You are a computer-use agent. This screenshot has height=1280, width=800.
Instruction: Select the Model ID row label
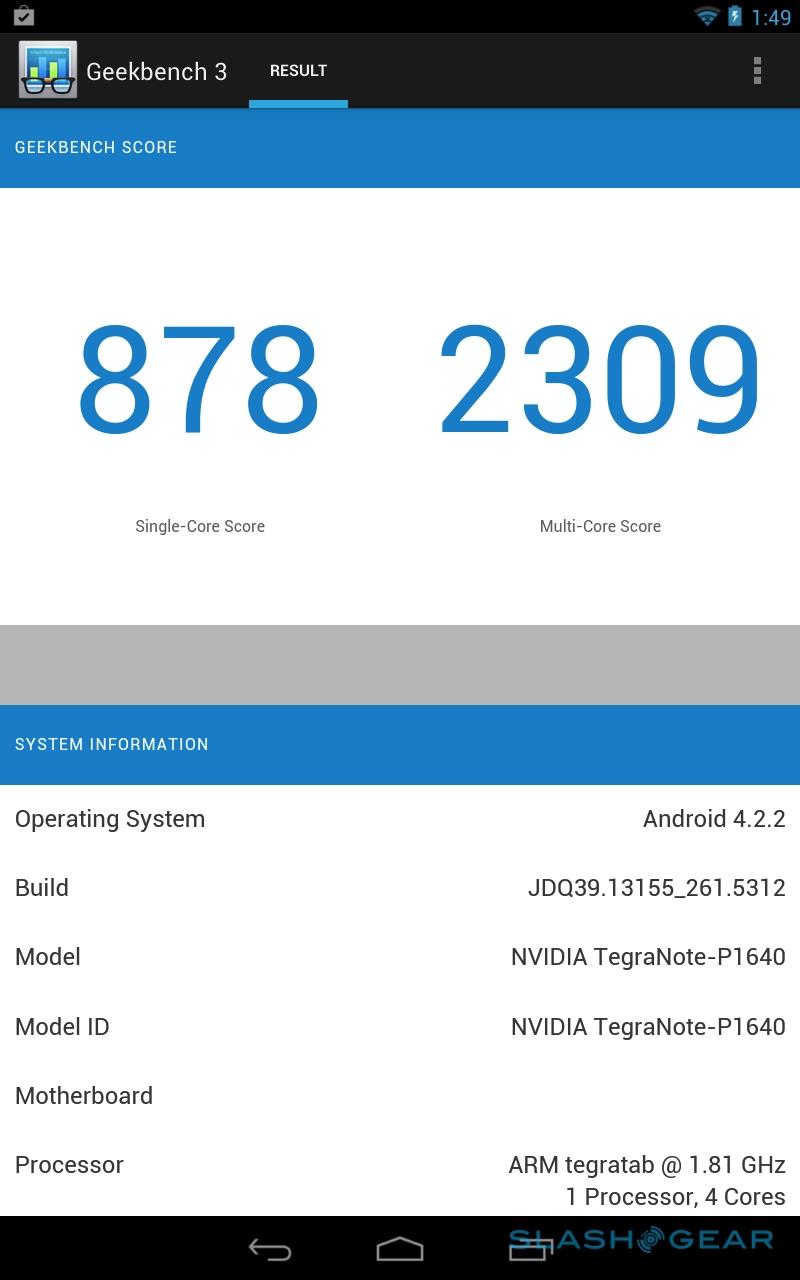click(x=62, y=1027)
